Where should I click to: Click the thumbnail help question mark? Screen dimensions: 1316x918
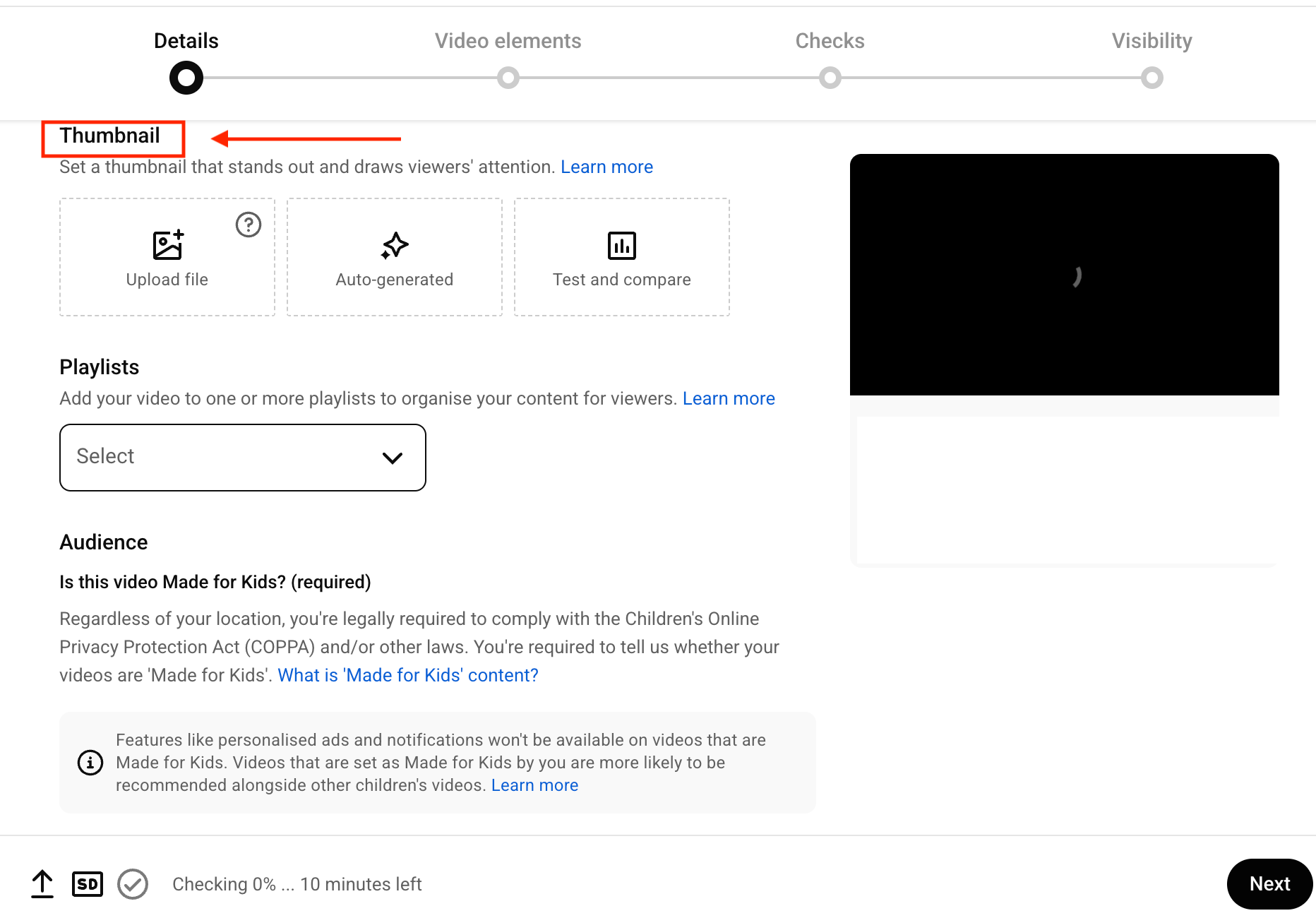pyautogui.click(x=248, y=225)
